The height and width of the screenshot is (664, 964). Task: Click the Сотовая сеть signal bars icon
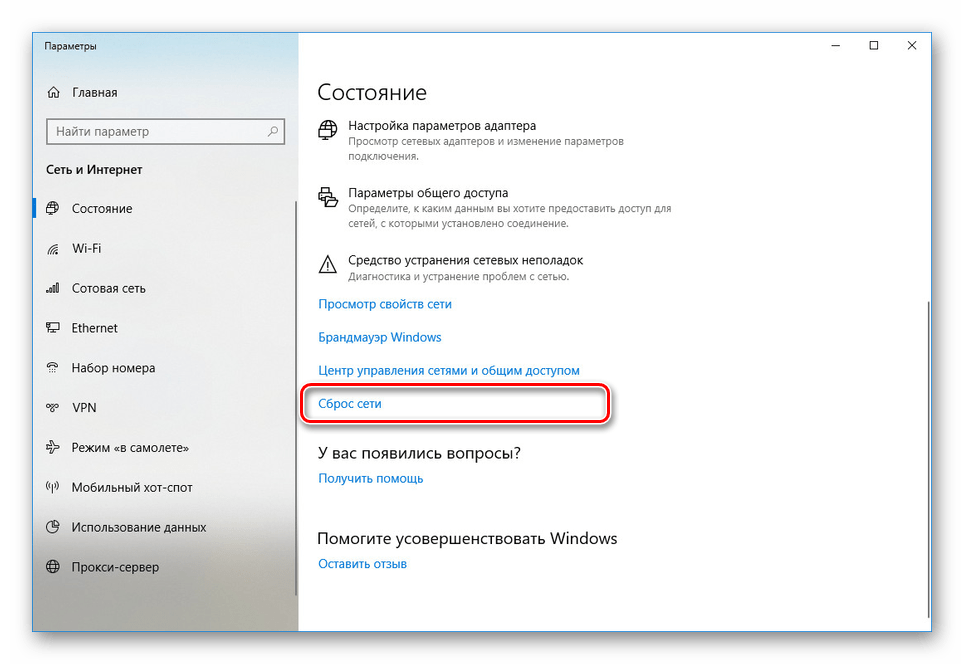53,288
